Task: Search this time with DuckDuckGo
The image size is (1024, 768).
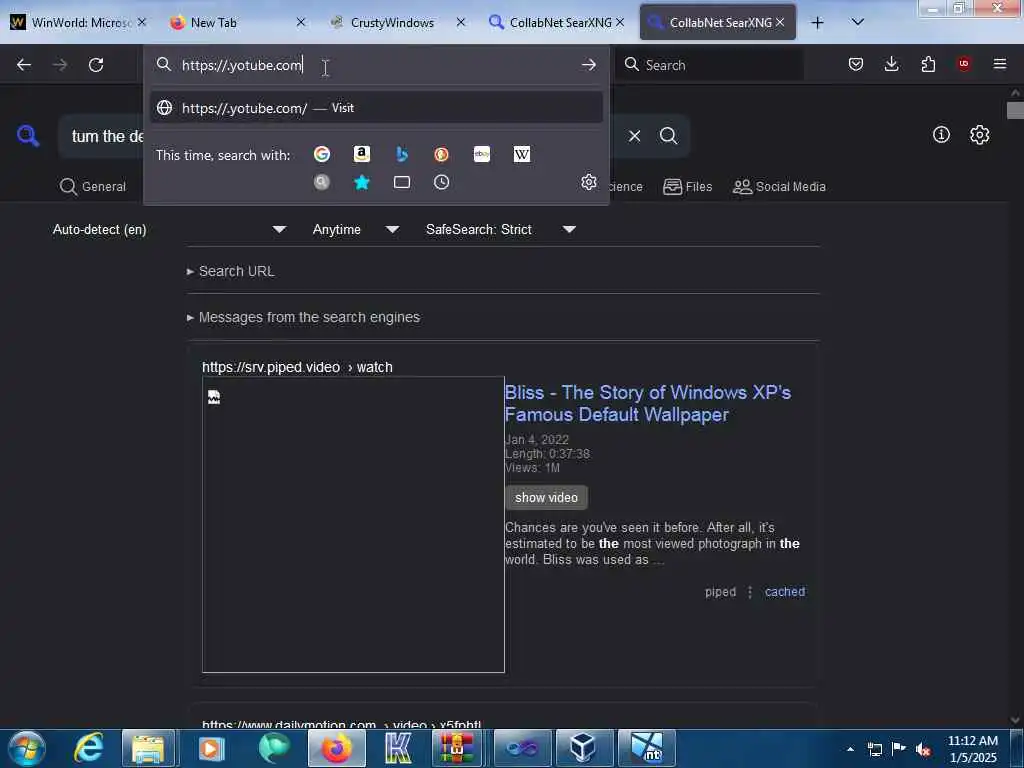Action: click(441, 154)
